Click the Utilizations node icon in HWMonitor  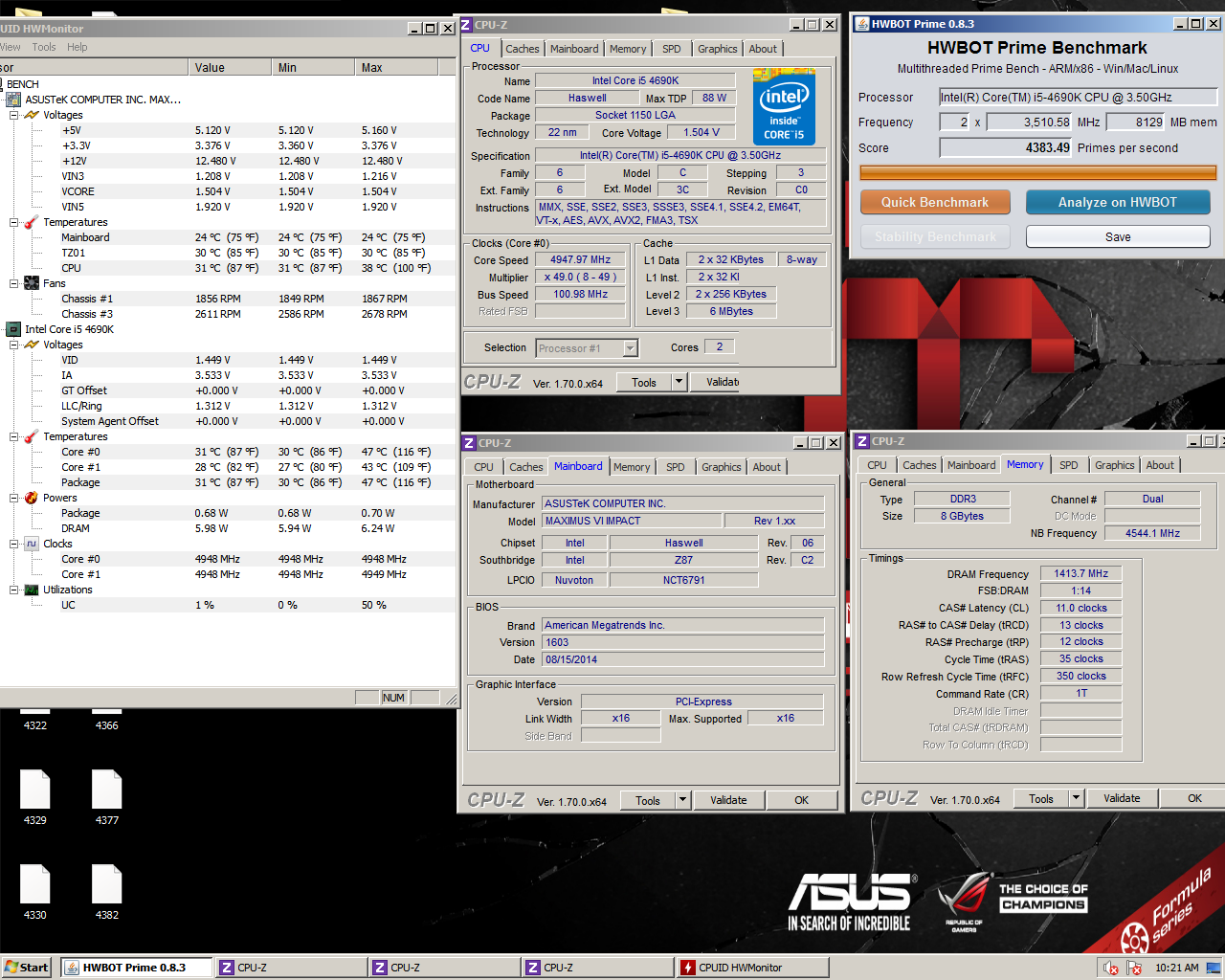pyautogui.click(x=32, y=590)
